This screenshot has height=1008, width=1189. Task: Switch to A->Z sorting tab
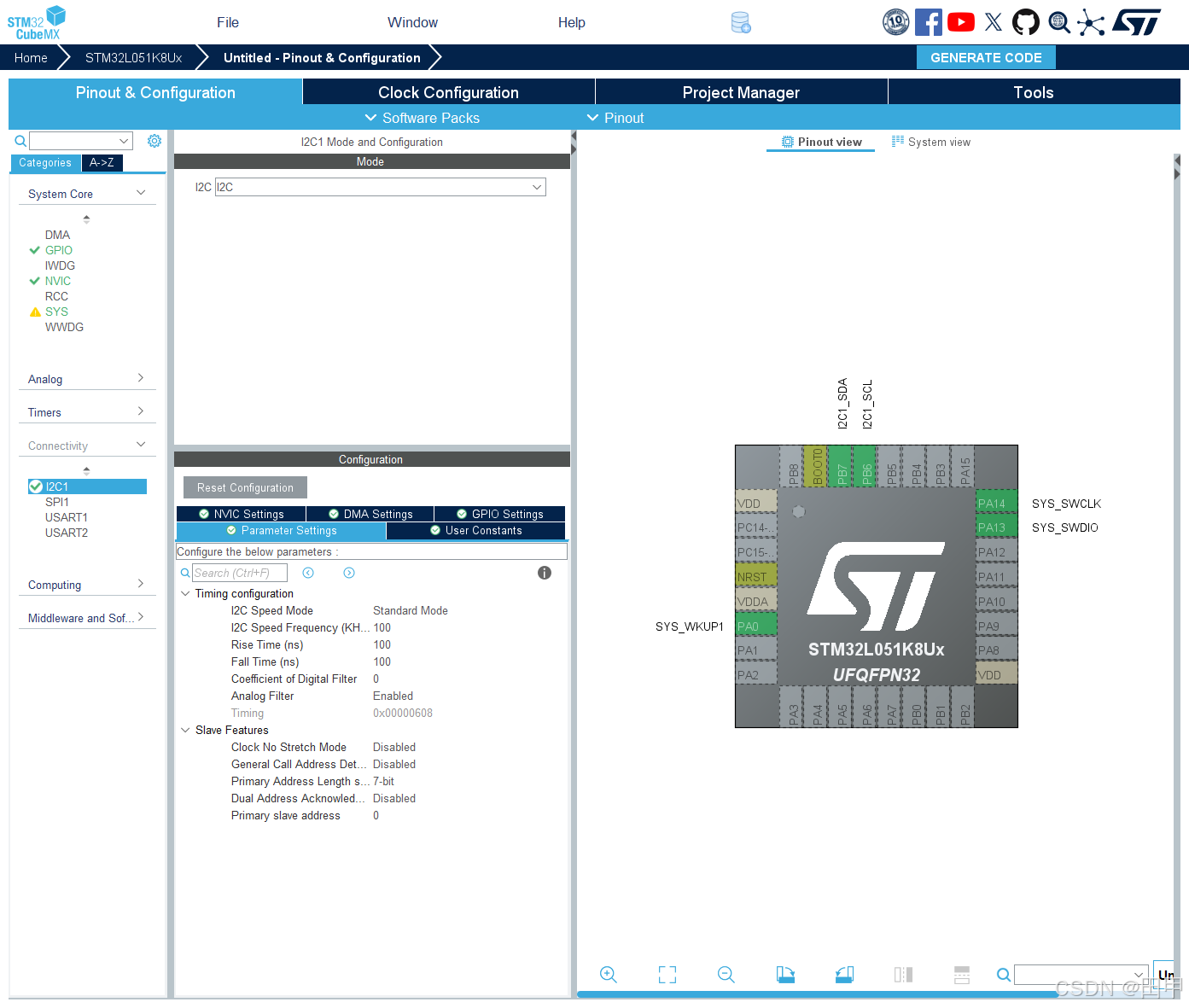[x=102, y=162]
